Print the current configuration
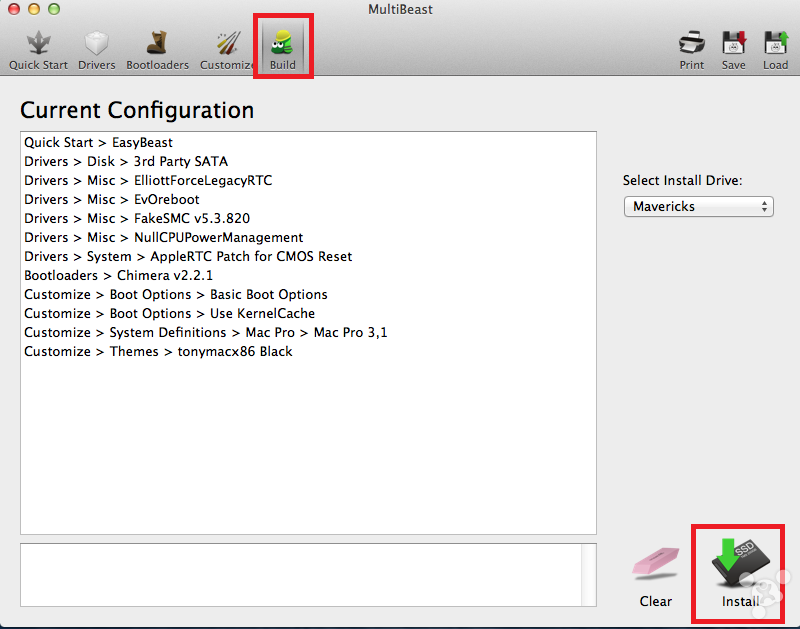The height and width of the screenshot is (629, 800). (692, 50)
